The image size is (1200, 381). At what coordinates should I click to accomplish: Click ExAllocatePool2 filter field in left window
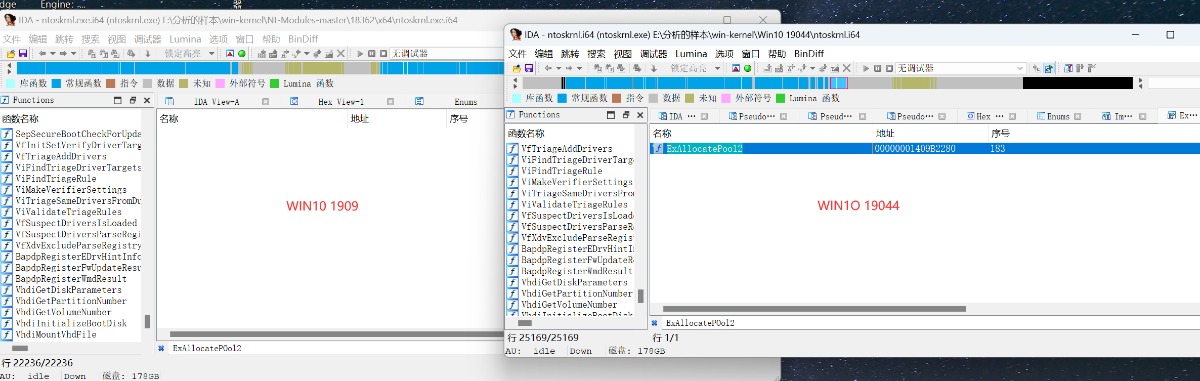tap(335, 348)
